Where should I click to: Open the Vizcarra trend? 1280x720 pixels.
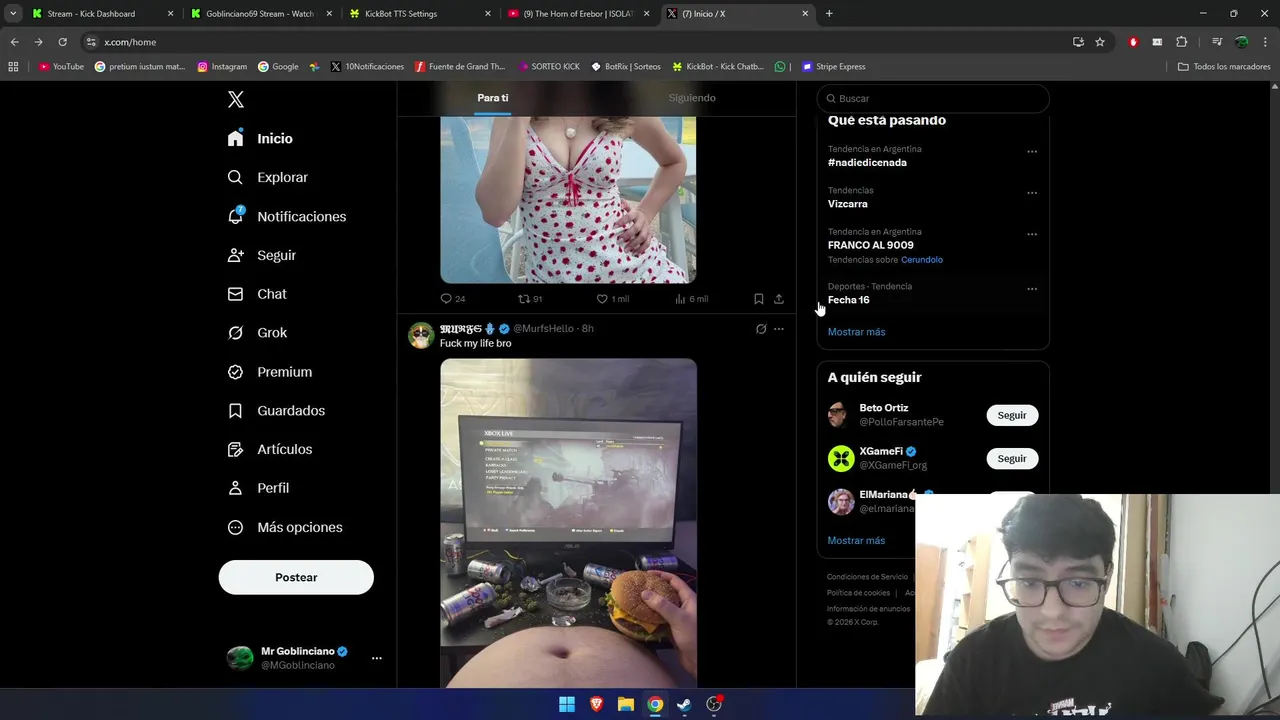pyautogui.click(x=848, y=204)
